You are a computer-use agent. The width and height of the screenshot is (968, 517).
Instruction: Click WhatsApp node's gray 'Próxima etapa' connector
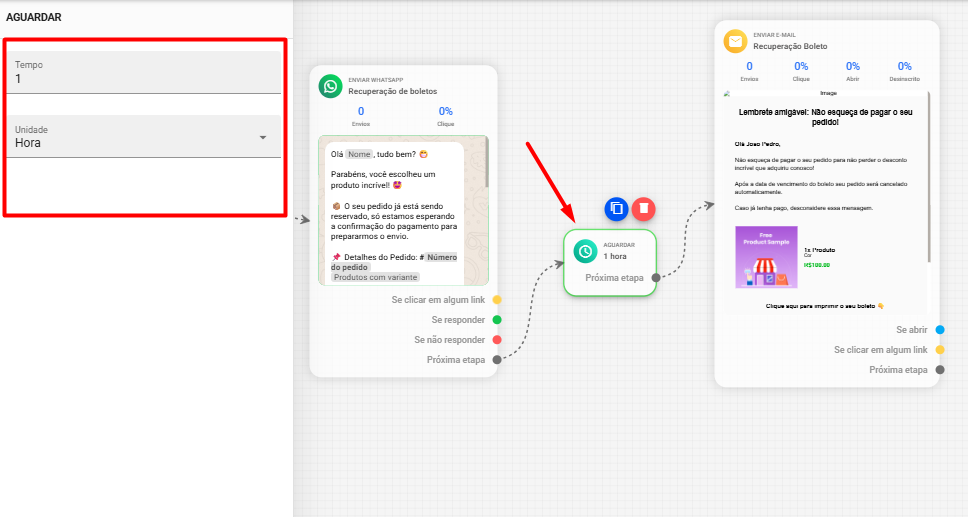[497, 360]
